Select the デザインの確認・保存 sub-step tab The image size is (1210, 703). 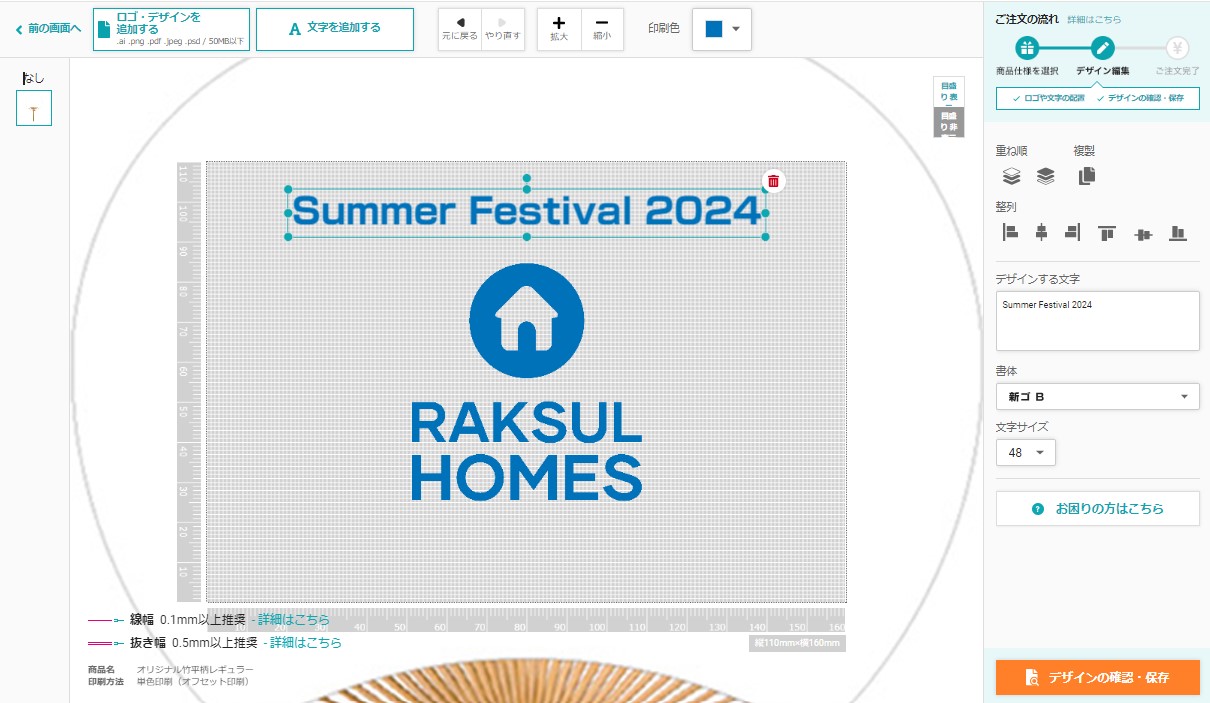pos(1140,98)
